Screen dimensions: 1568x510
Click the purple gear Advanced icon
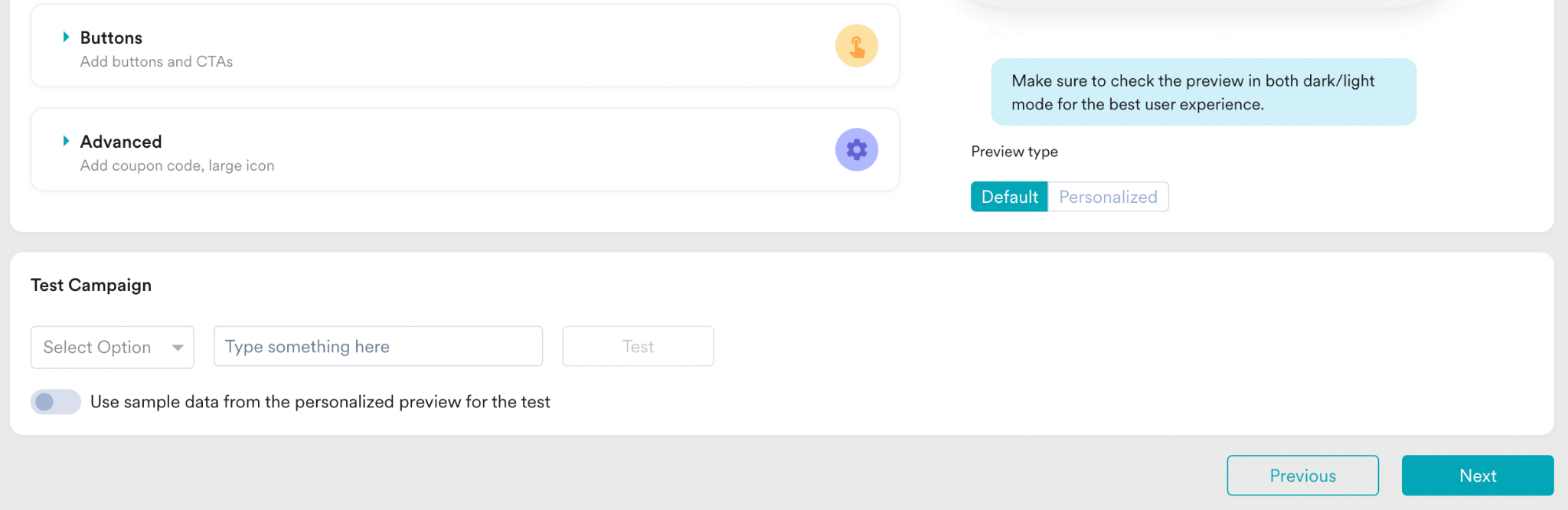856,149
